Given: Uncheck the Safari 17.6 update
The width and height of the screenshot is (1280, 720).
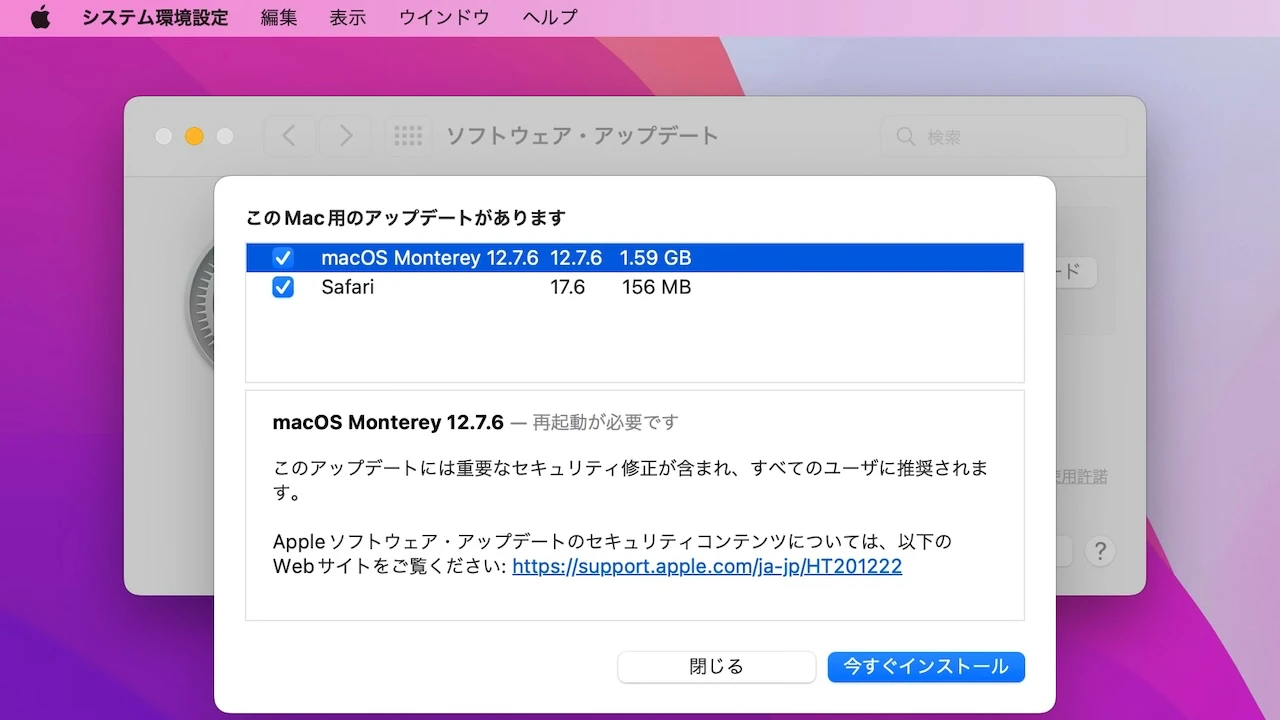Looking at the screenshot, I should (x=283, y=287).
